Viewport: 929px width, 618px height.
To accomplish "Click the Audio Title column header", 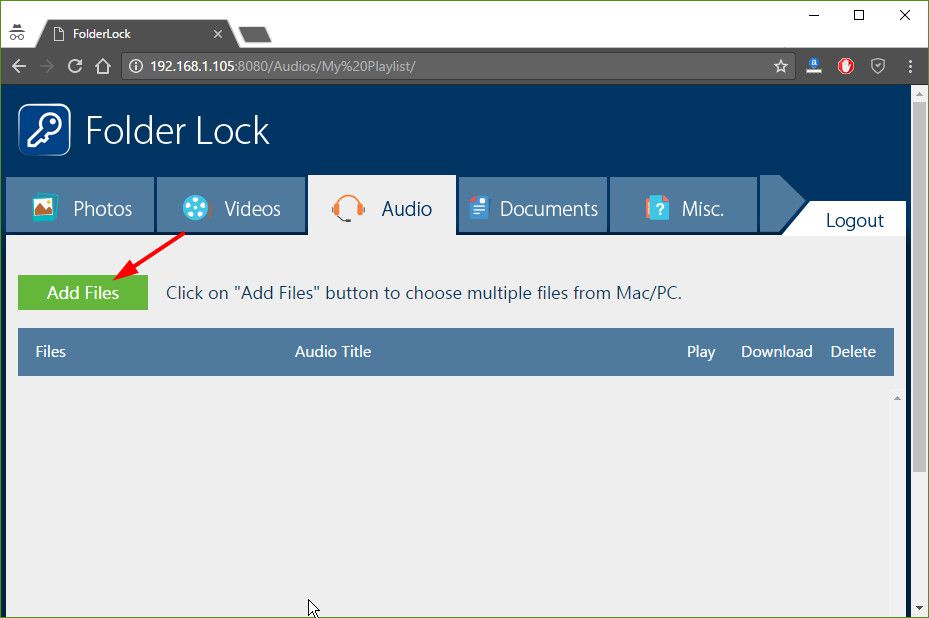I will [x=333, y=351].
